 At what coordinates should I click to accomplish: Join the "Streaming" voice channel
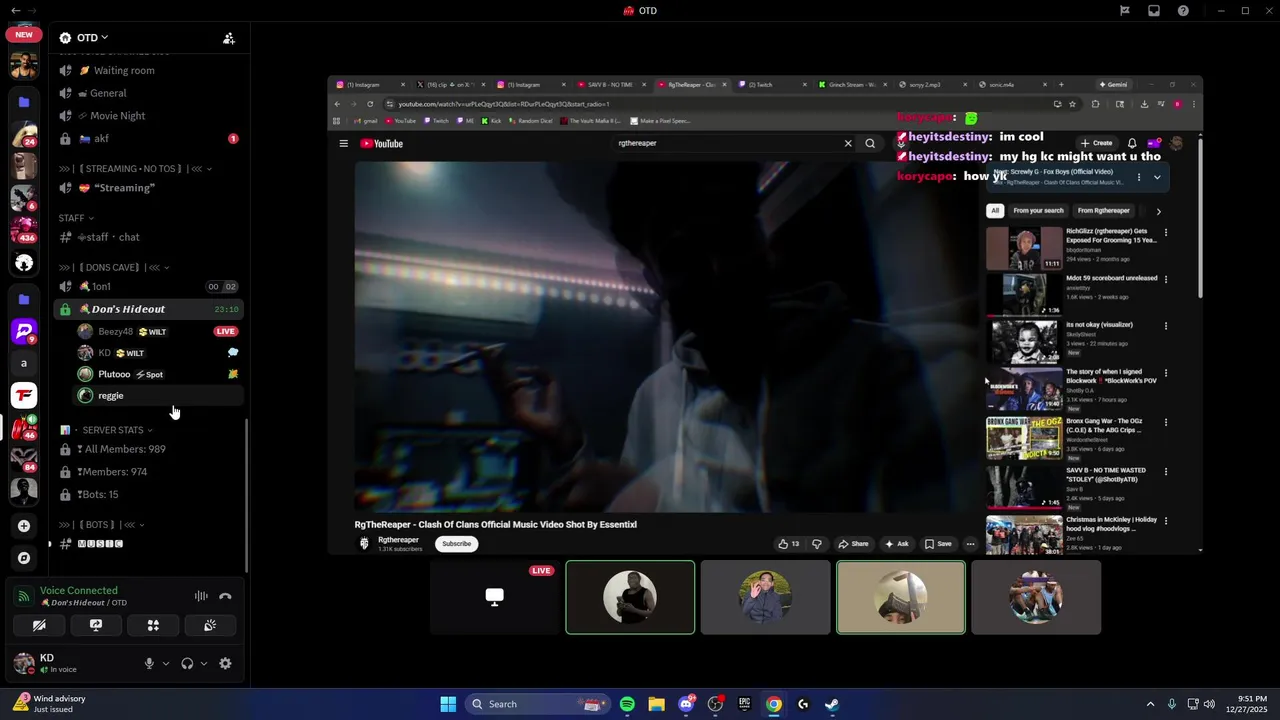148,188
